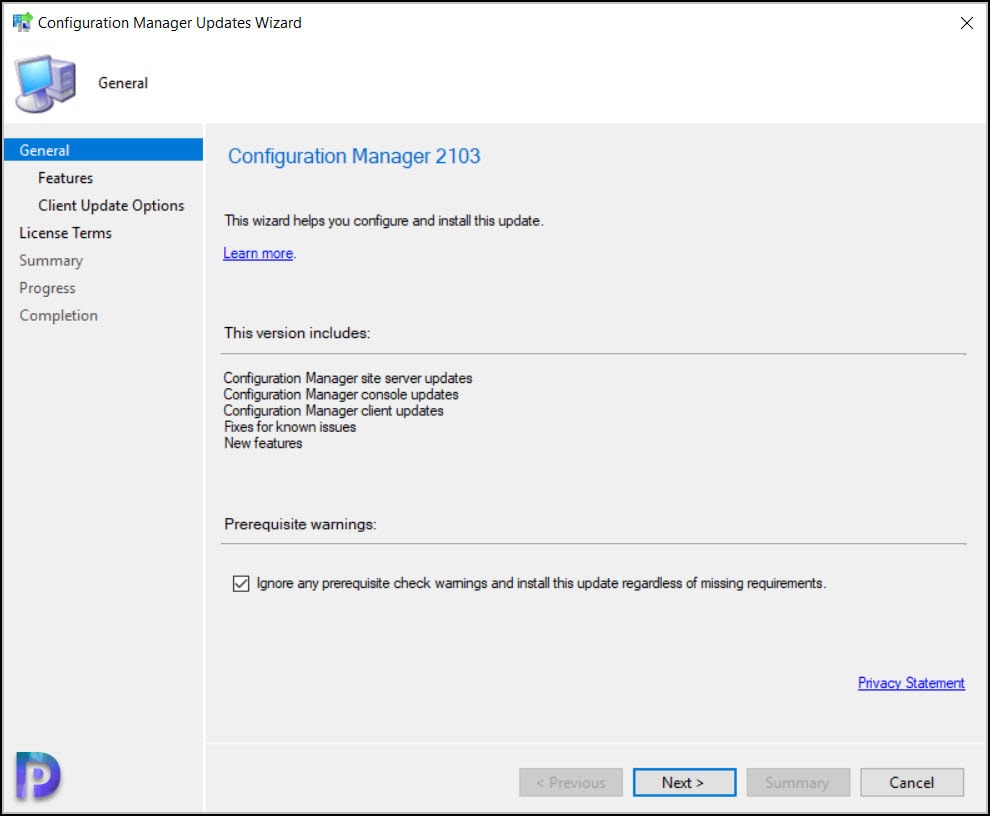Click 'Prerequisite warnings:' label

(x=300, y=524)
